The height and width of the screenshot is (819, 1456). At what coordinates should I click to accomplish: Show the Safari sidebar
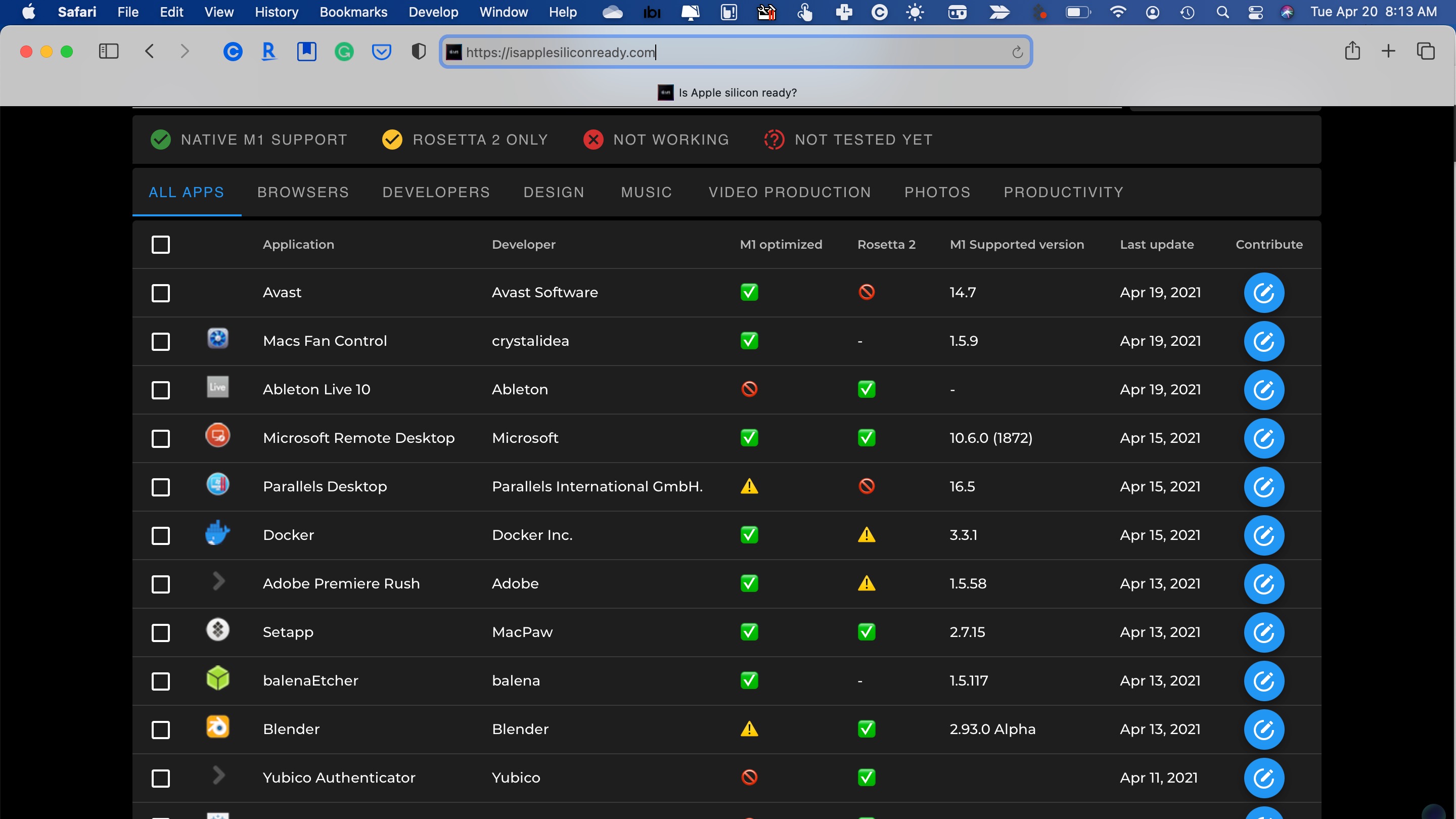point(109,52)
